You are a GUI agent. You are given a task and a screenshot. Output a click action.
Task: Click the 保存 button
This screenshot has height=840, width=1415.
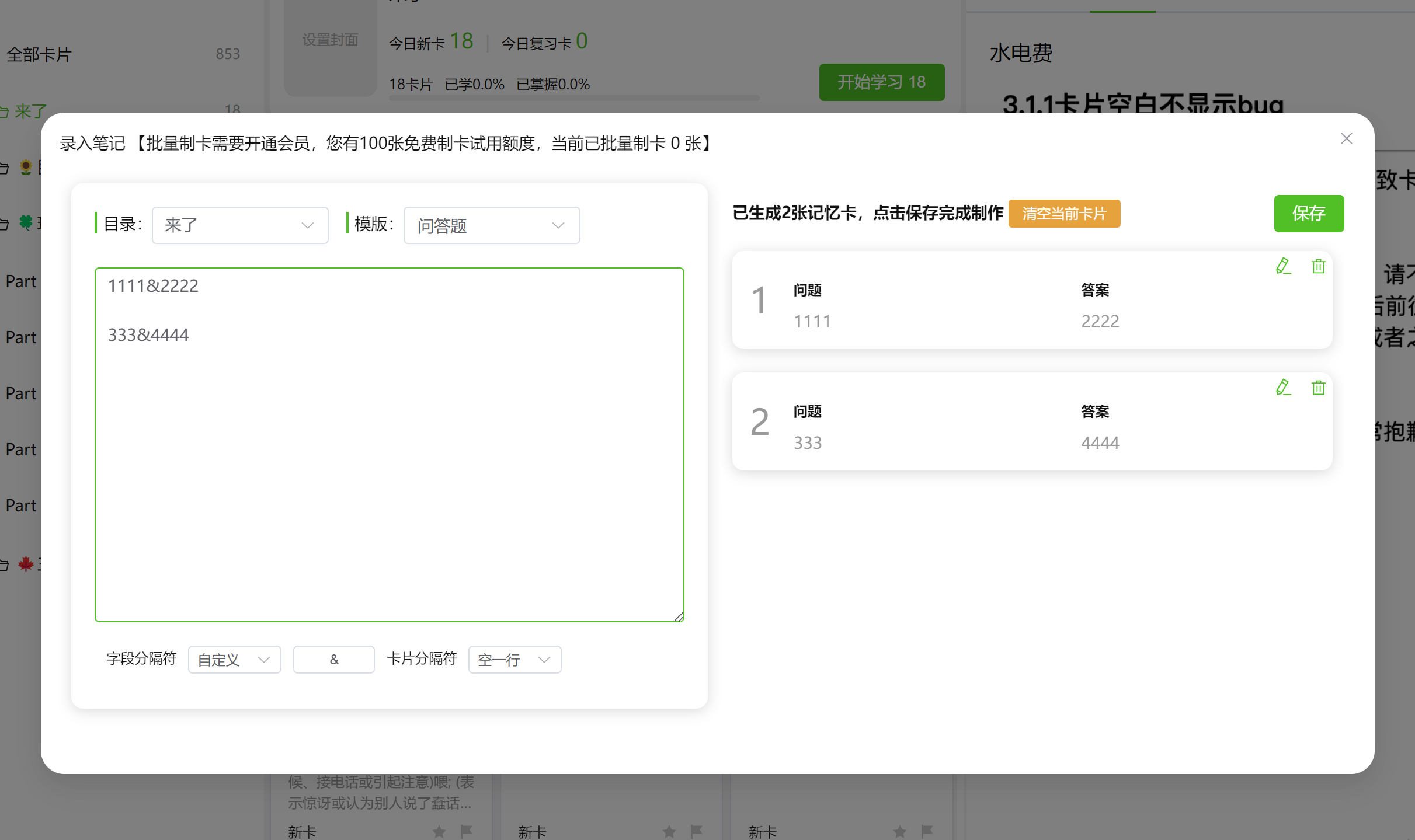[x=1309, y=214]
